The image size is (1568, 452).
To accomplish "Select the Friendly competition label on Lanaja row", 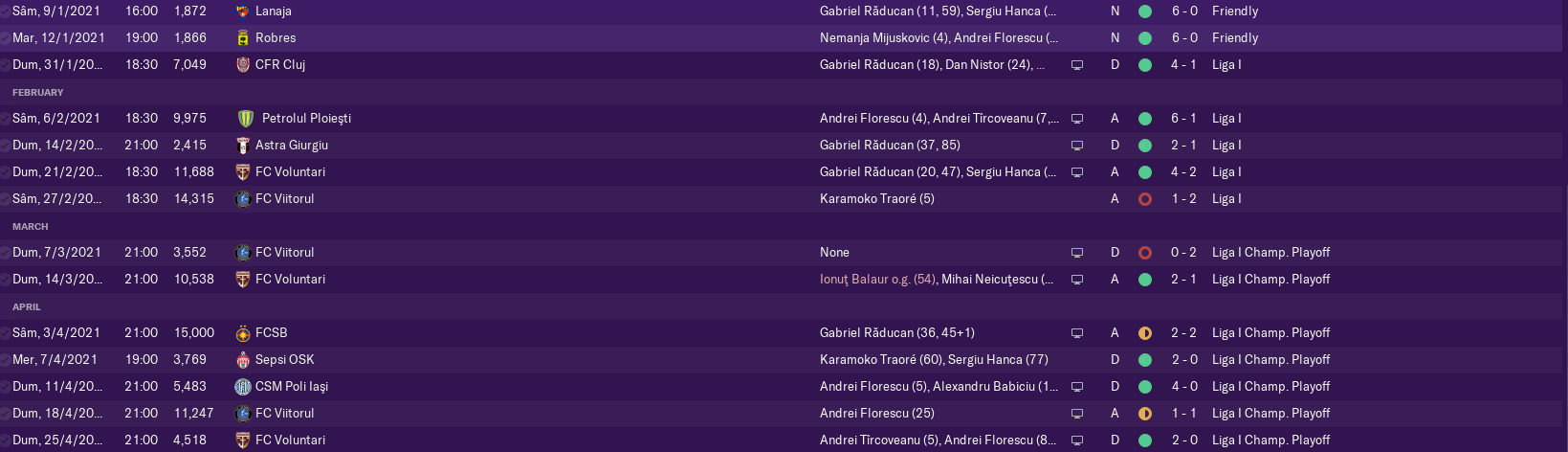I will [x=1235, y=11].
